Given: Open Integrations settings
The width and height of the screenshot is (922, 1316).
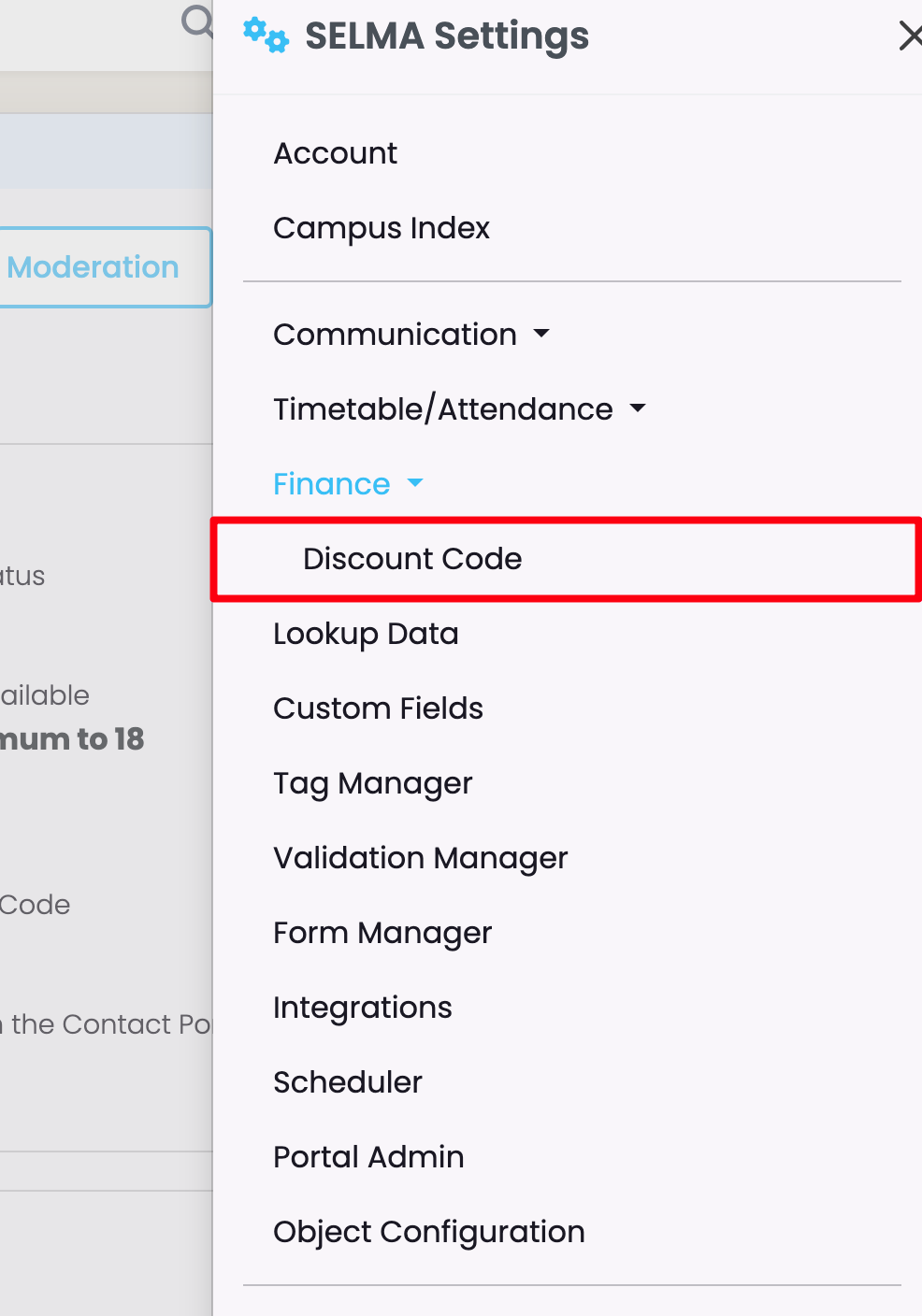Looking at the screenshot, I should click(x=362, y=1008).
